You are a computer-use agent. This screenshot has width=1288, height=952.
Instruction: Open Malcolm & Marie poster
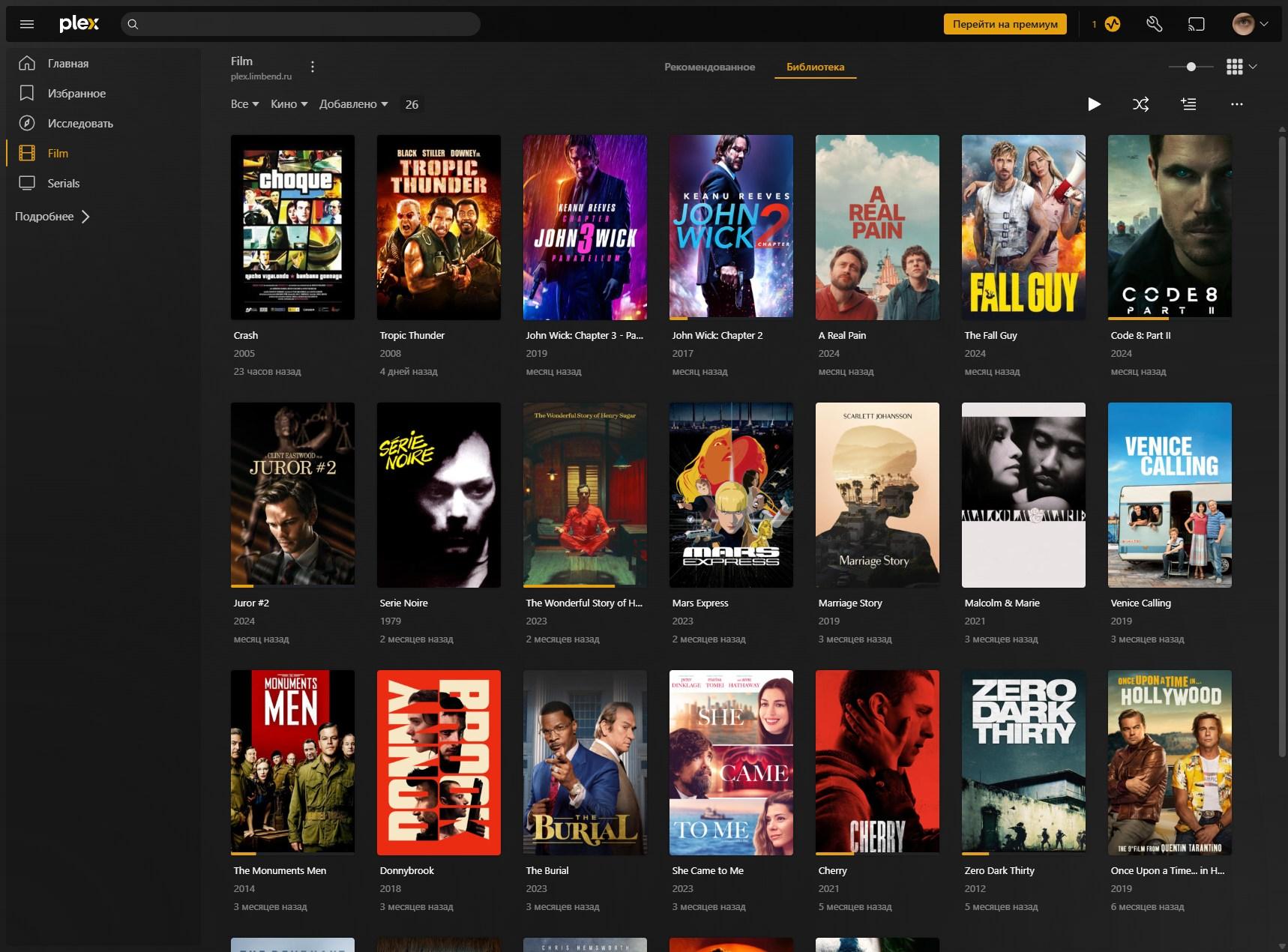tap(1023, 495)
